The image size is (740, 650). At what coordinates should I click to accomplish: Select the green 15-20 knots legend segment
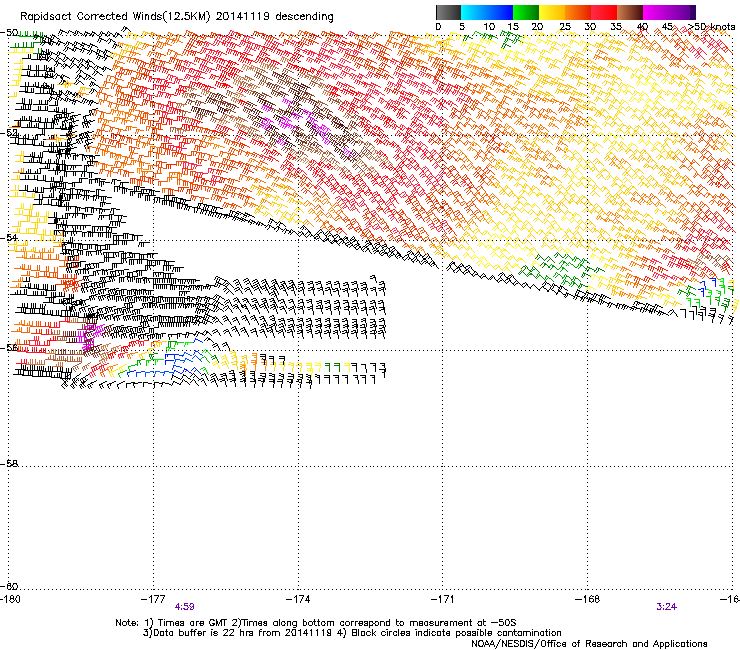click(526, 12)
